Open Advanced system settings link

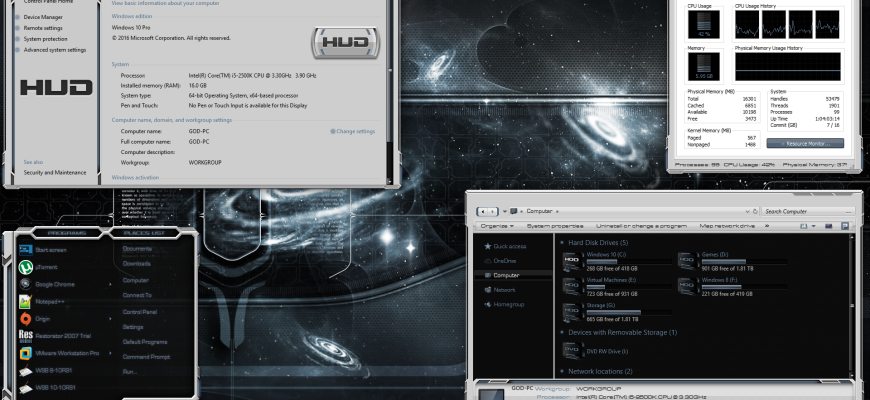point(55,50)
